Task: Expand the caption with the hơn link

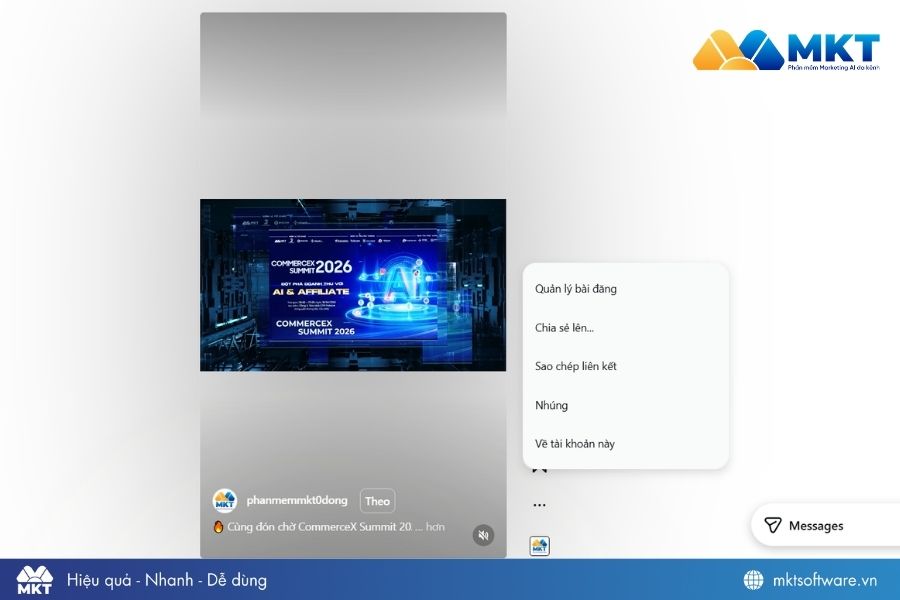Action: [x=435, y=527]
